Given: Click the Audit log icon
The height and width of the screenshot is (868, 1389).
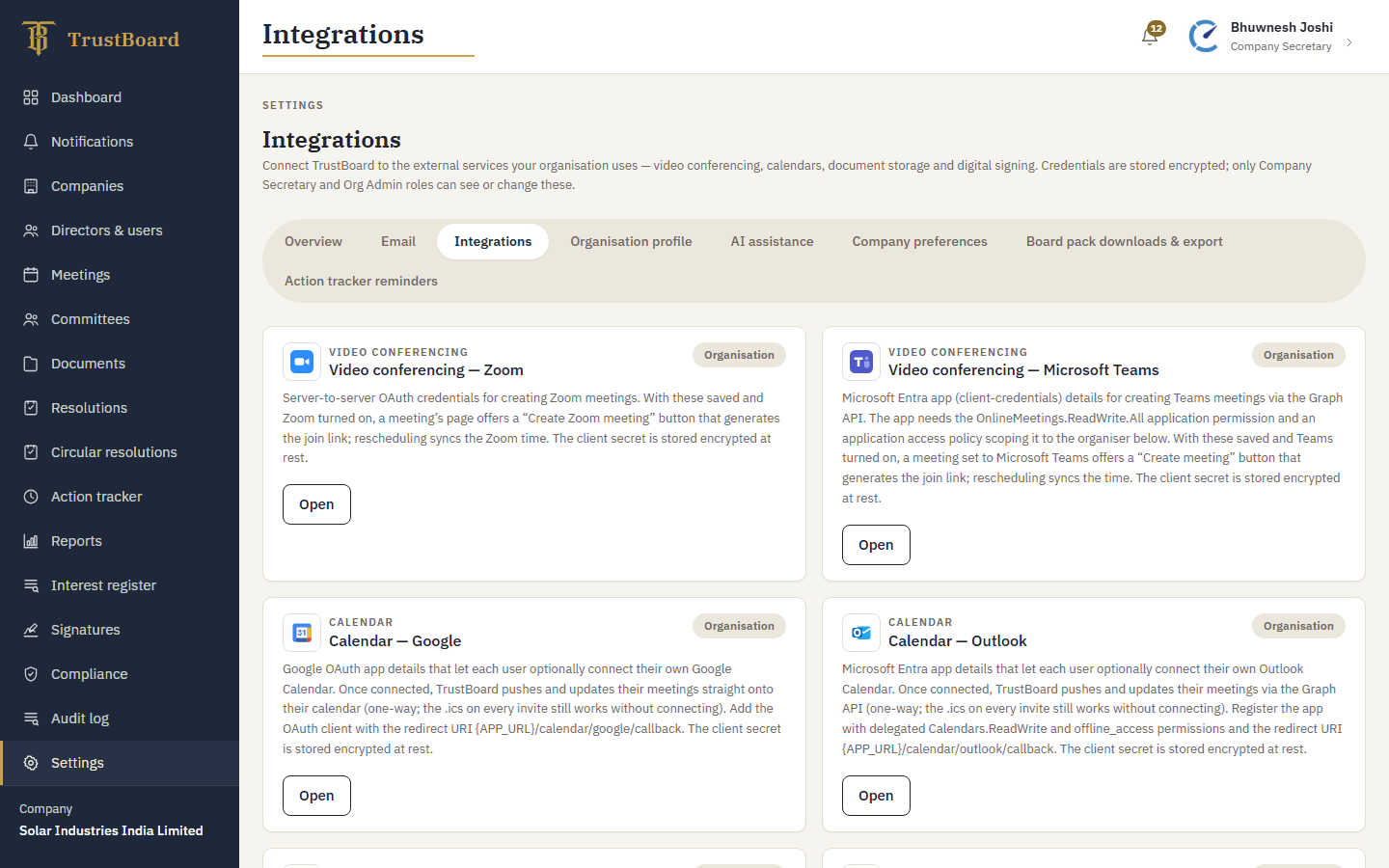Looking at the screenshot, I should (x=31, y=719).
